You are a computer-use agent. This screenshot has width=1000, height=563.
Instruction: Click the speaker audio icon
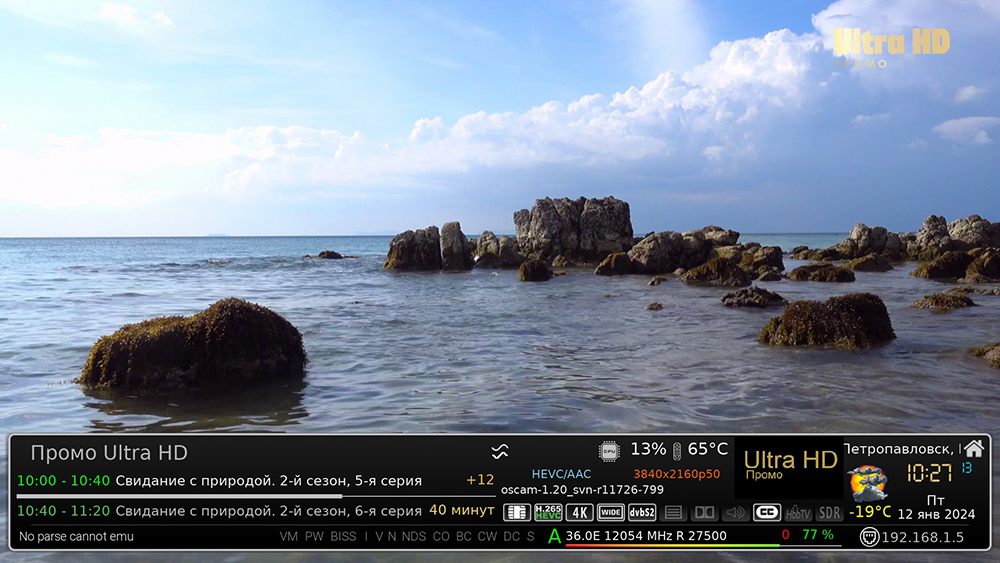coord(735,513)
